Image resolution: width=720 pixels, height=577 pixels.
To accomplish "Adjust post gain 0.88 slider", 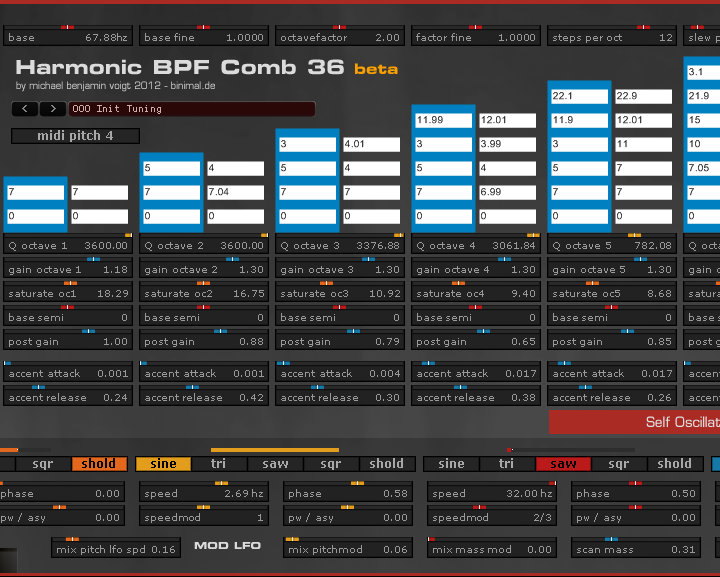I will [204, 340].
